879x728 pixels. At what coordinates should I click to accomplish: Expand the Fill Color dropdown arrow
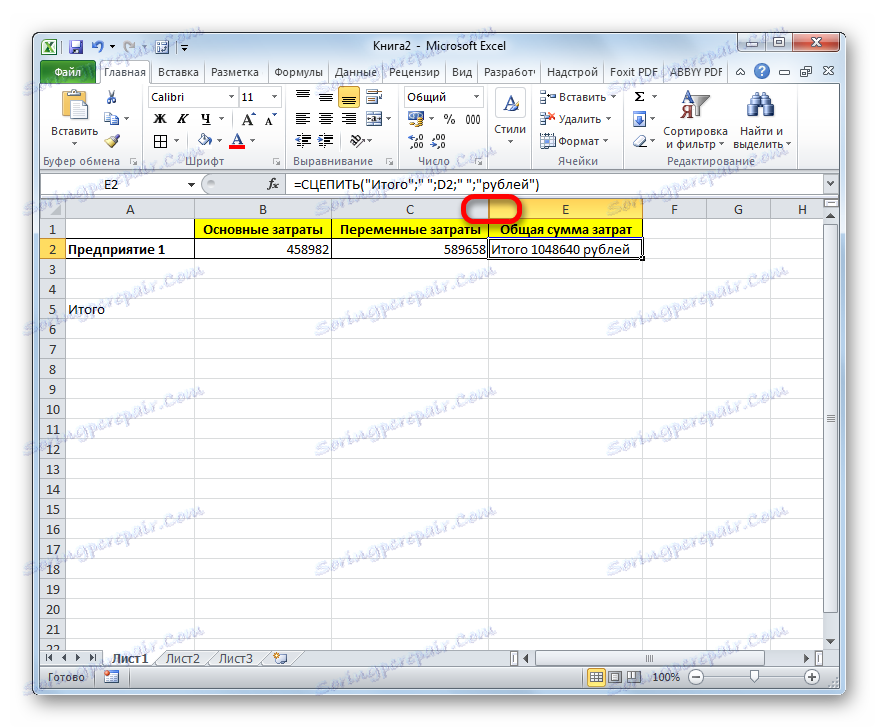pos(219,140)
